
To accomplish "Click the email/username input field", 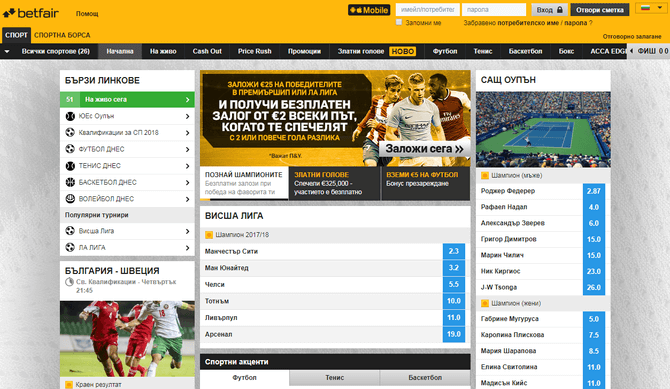I will tap(428, 10).
